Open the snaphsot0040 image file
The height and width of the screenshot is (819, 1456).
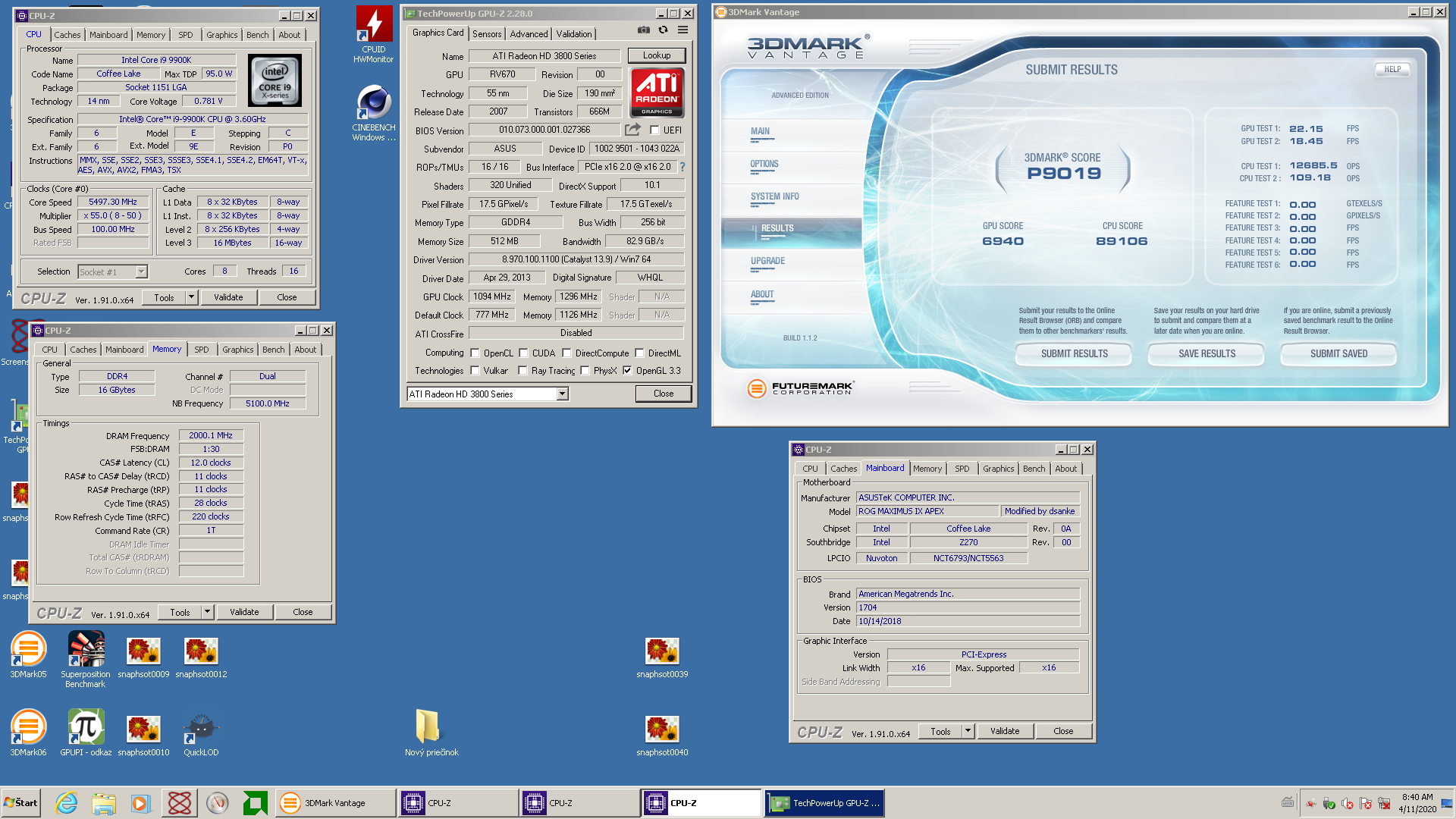pos(662,735)
